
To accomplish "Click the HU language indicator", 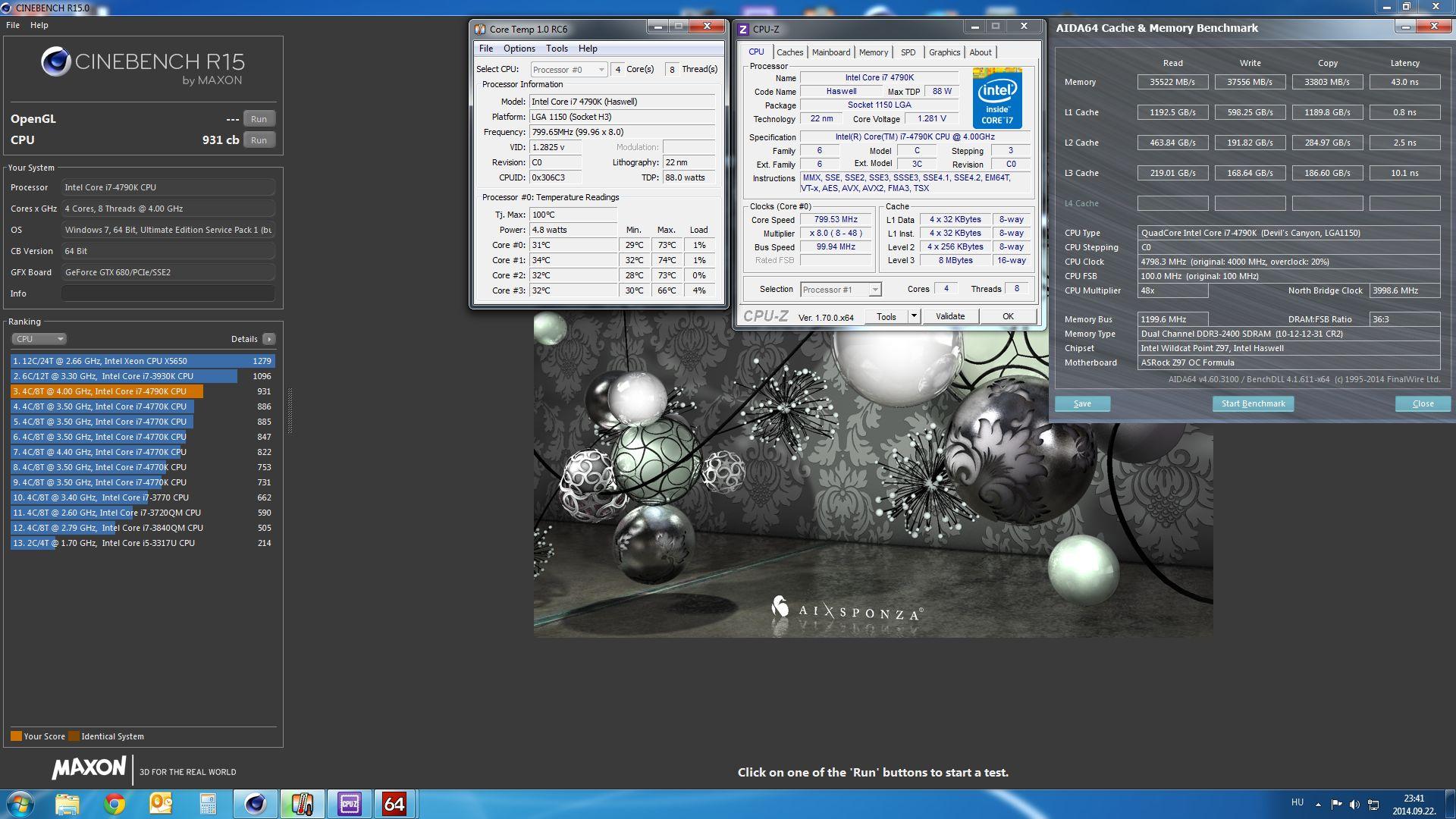I will click(1297, 802).
